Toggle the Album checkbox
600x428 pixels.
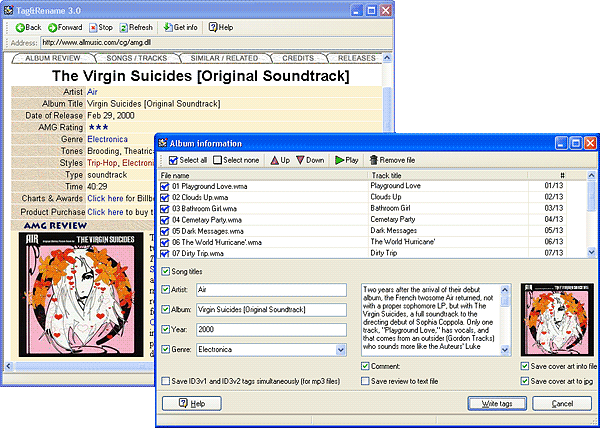click(x=165, y=309)
